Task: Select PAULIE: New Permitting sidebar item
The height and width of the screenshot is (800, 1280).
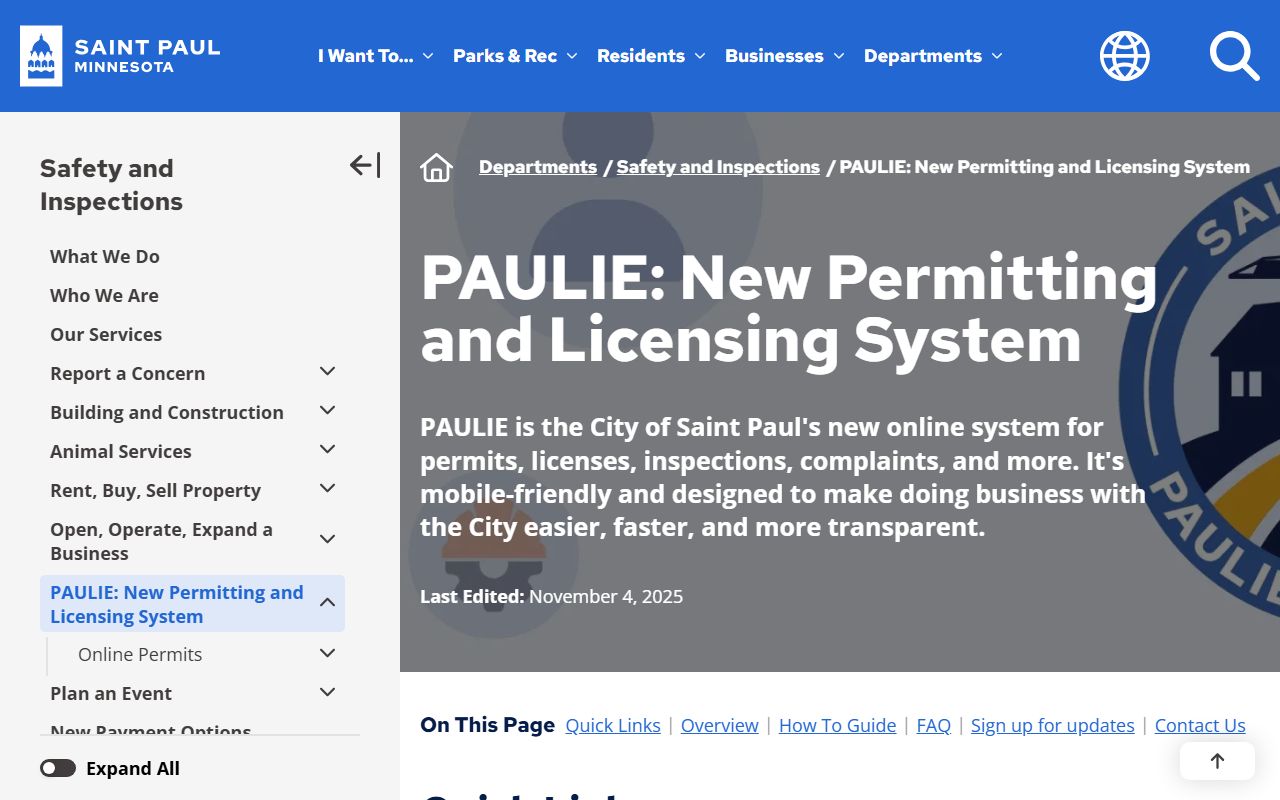Action: [177, 604]
